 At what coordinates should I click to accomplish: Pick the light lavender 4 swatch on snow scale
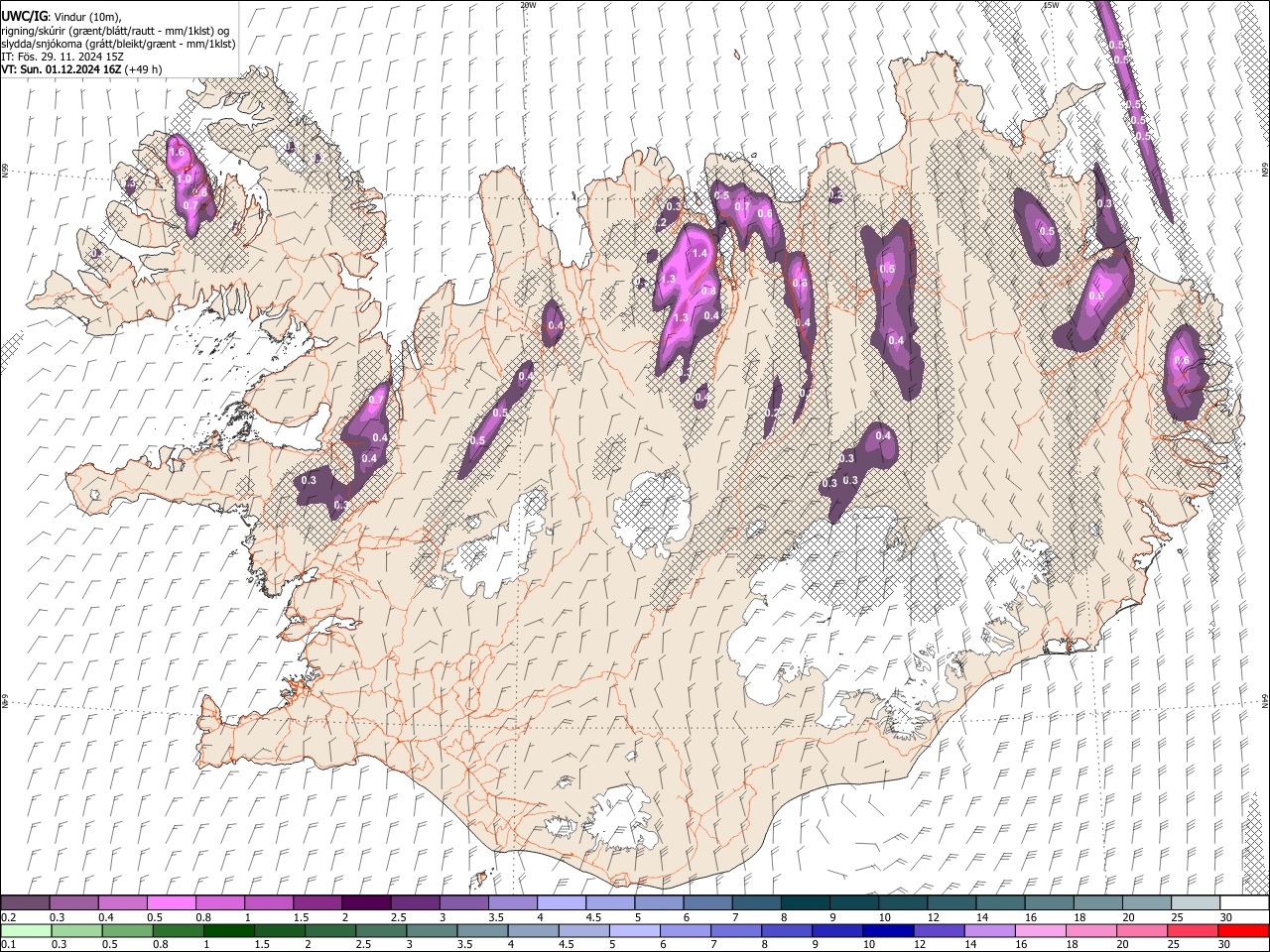560,902
